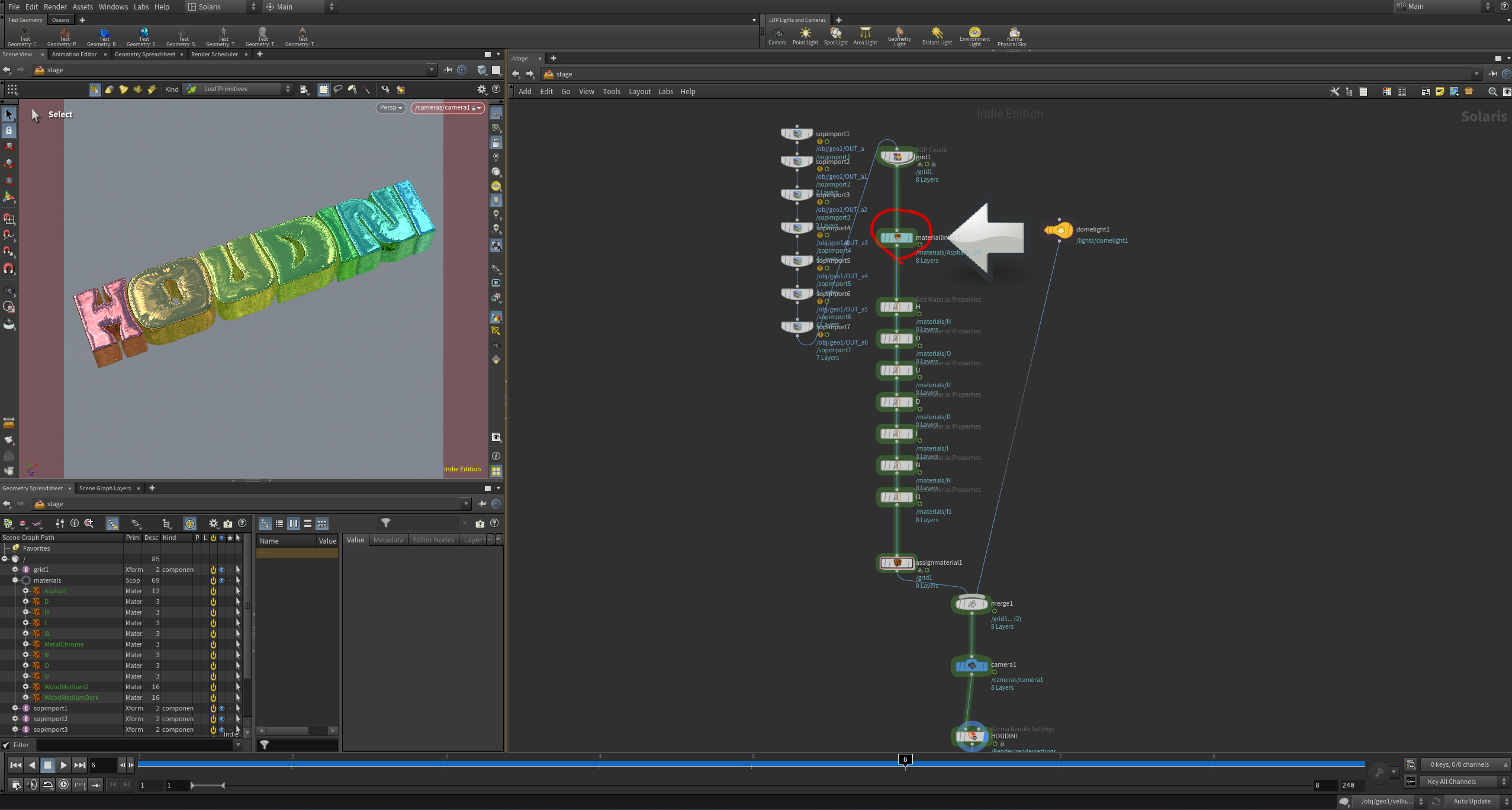Switch to the Render Scheduler tab
Screen dimensions: 1512x810
pyautogui.click(x=214, y=54)
